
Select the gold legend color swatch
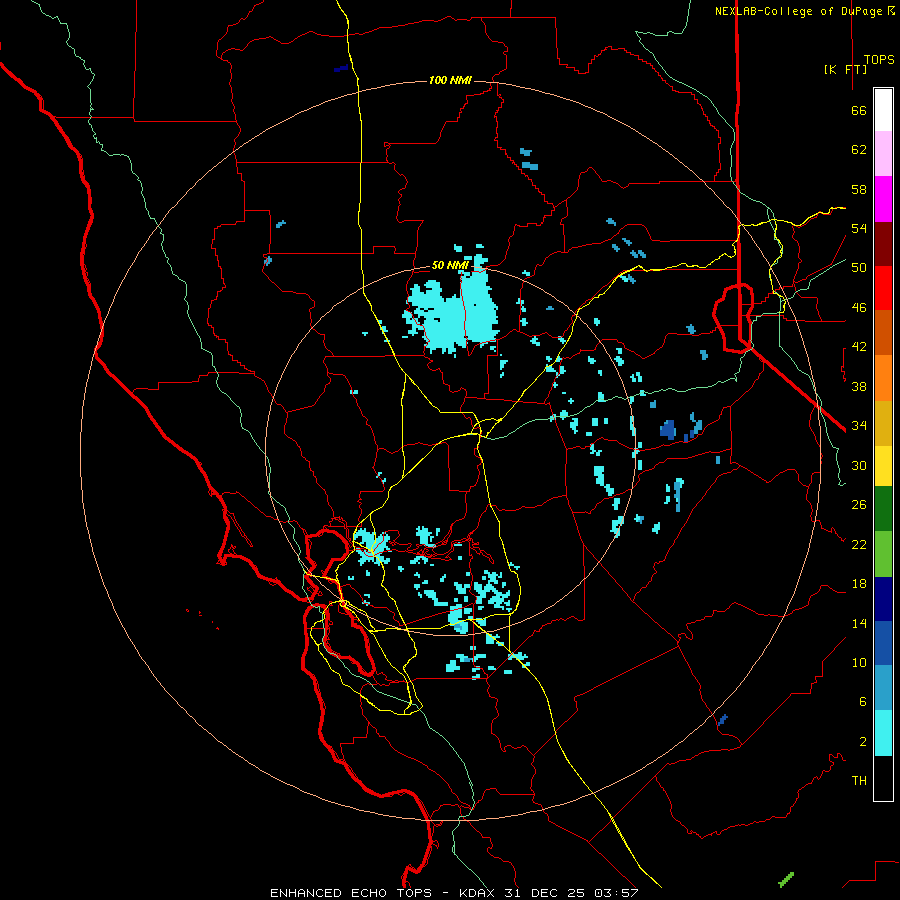tap(883, 423)
